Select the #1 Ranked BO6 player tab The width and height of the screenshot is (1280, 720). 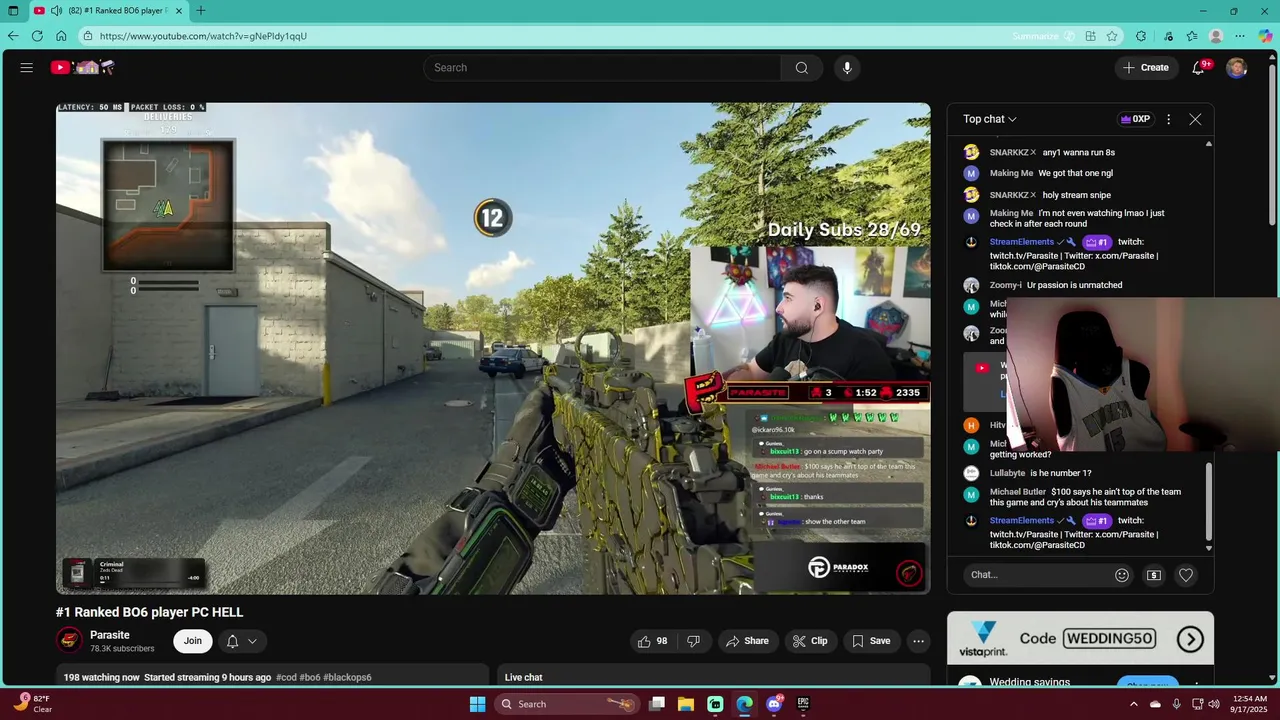108,11
